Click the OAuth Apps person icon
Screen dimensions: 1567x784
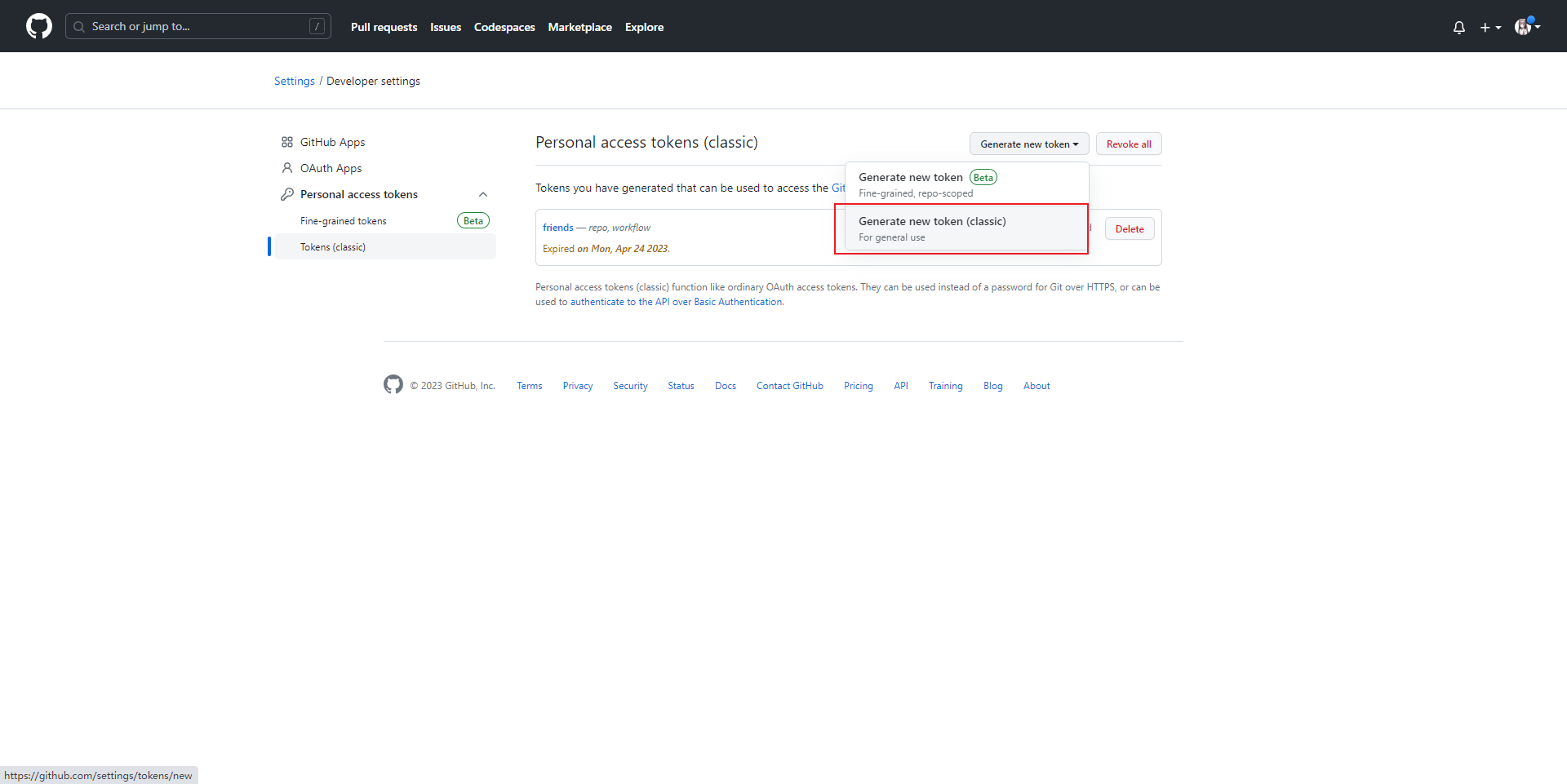(x=287, y=168)
